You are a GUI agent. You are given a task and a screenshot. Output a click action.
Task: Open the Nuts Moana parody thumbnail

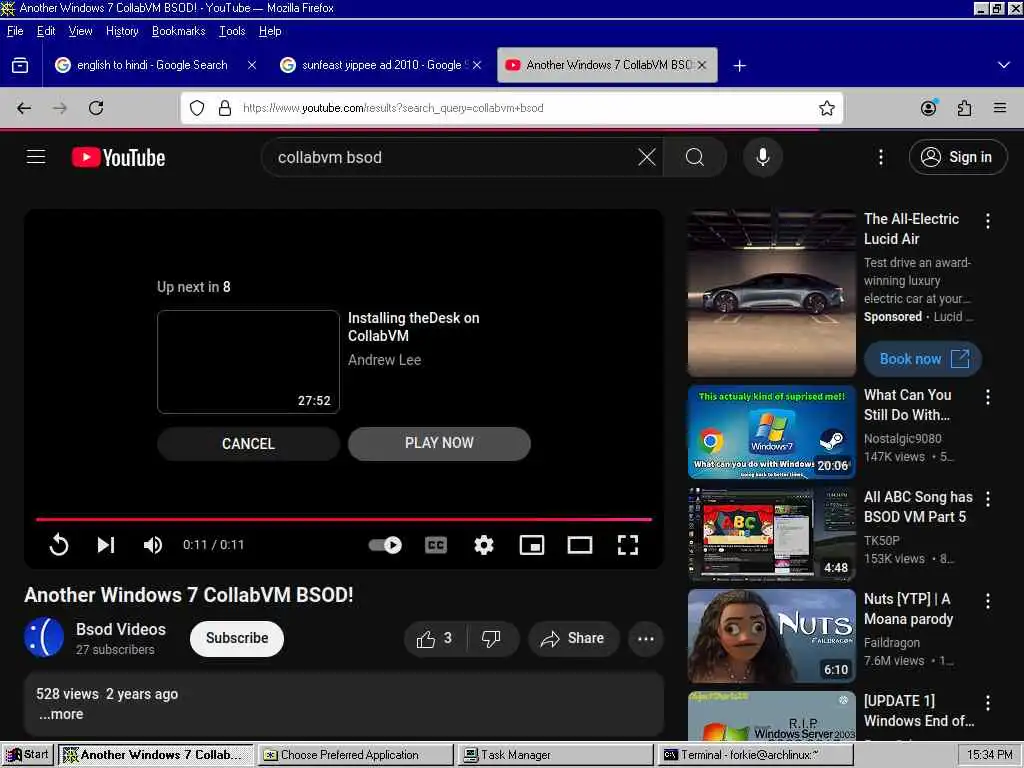coord(771,636)
